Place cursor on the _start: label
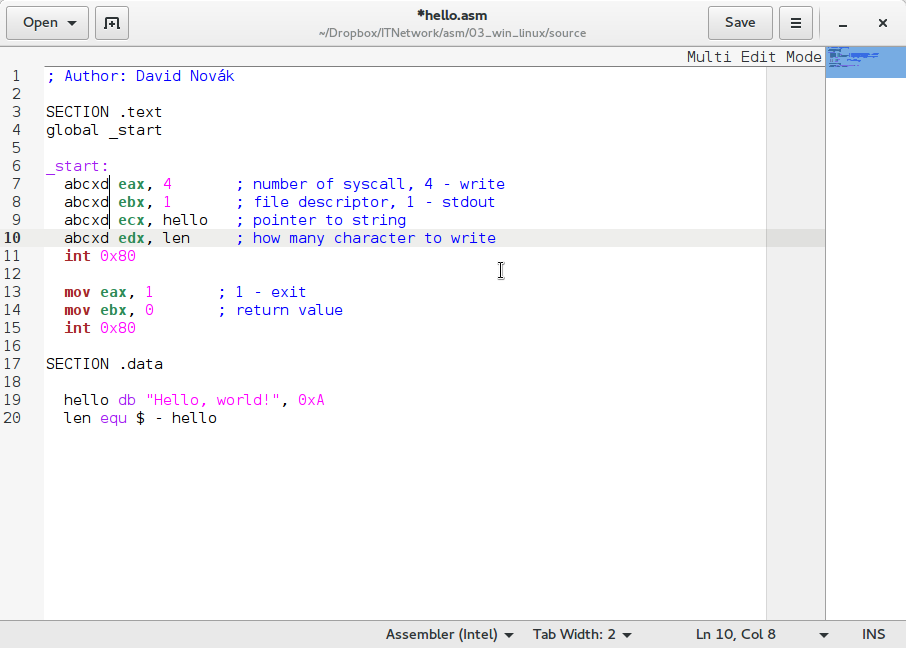 [x=77, y=166]
